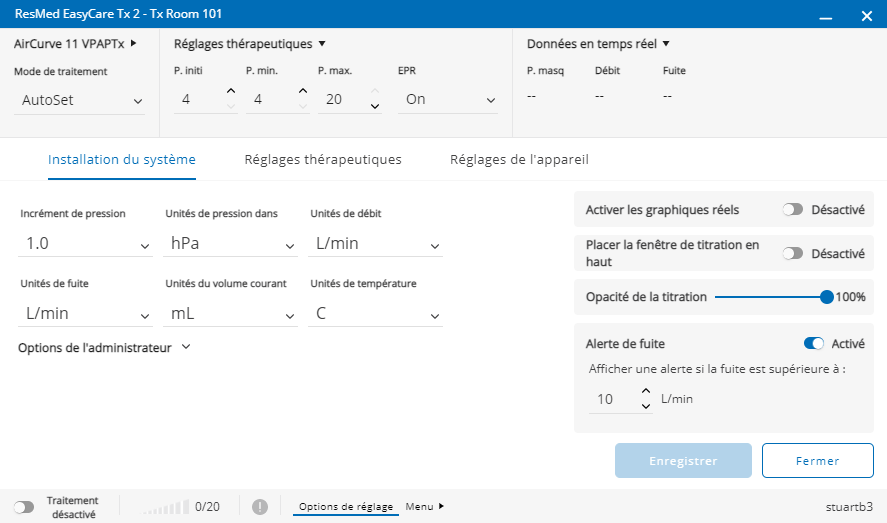The width and height of the screenshot is (887, 523).
Task: Disable the Alerte de fuite switch
Action: 813,343
